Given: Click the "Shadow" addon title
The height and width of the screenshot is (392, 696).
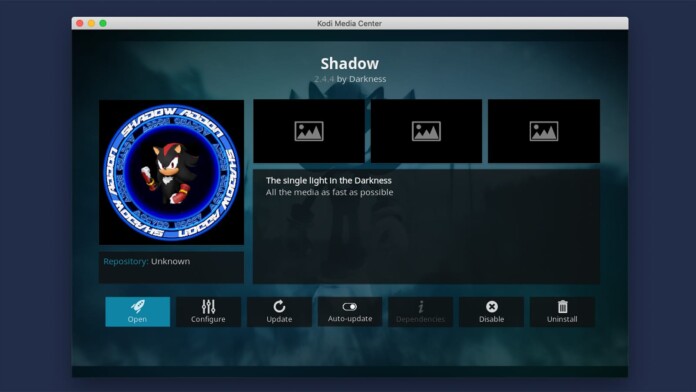Looking at the screenshot, I should 350,63.
